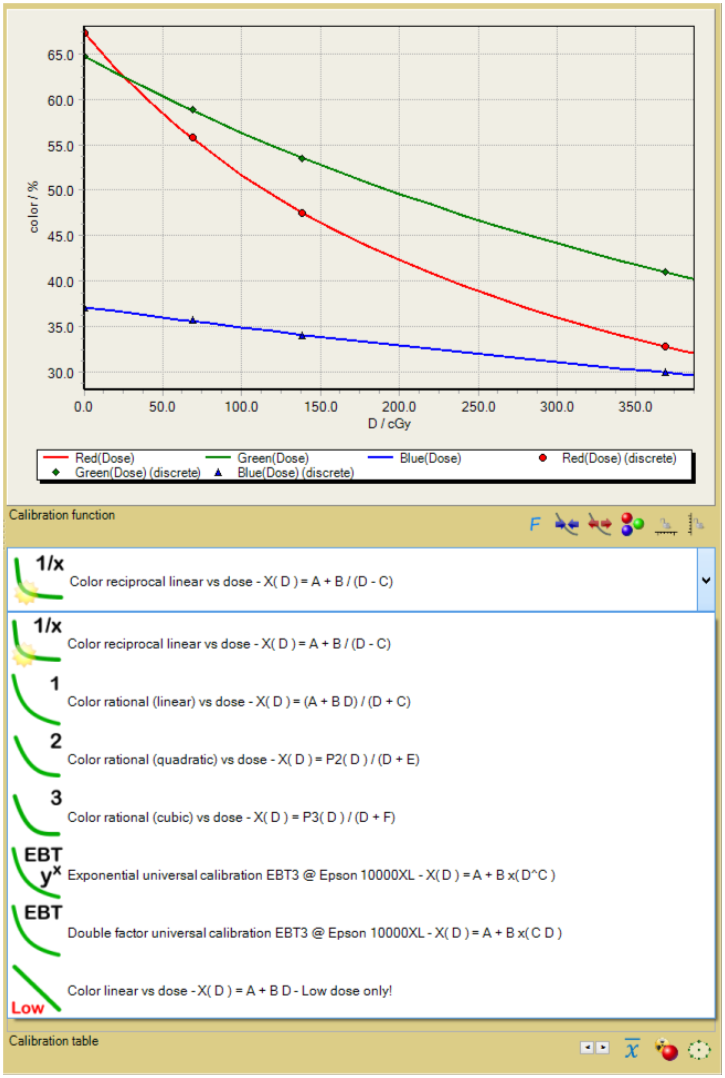Click the Green(Dose) (discrete) legend entry
This screenshot has width=725, height=1078.
point(126,473)
